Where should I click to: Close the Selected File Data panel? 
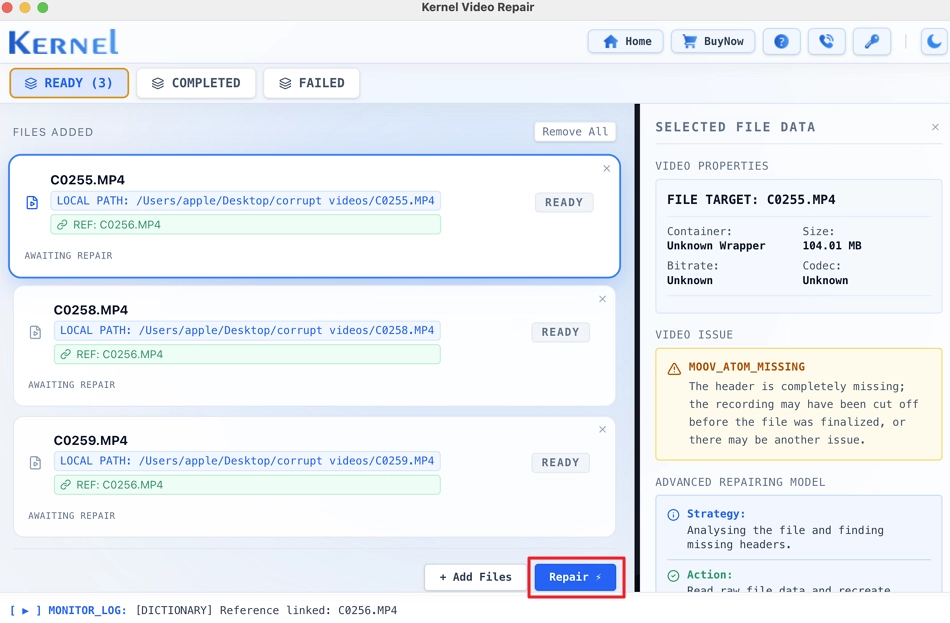point(935,127)
